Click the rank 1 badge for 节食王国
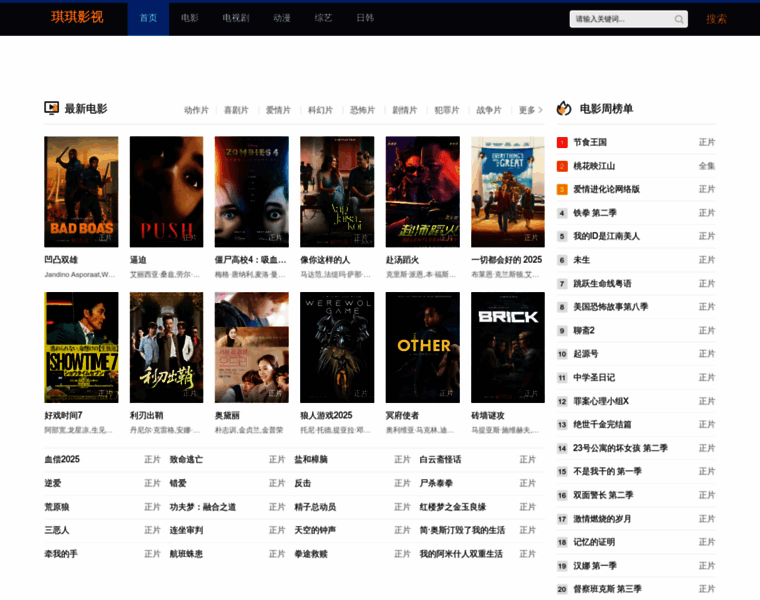The width and height of the screenshot is (760, 600). [562, 142]
